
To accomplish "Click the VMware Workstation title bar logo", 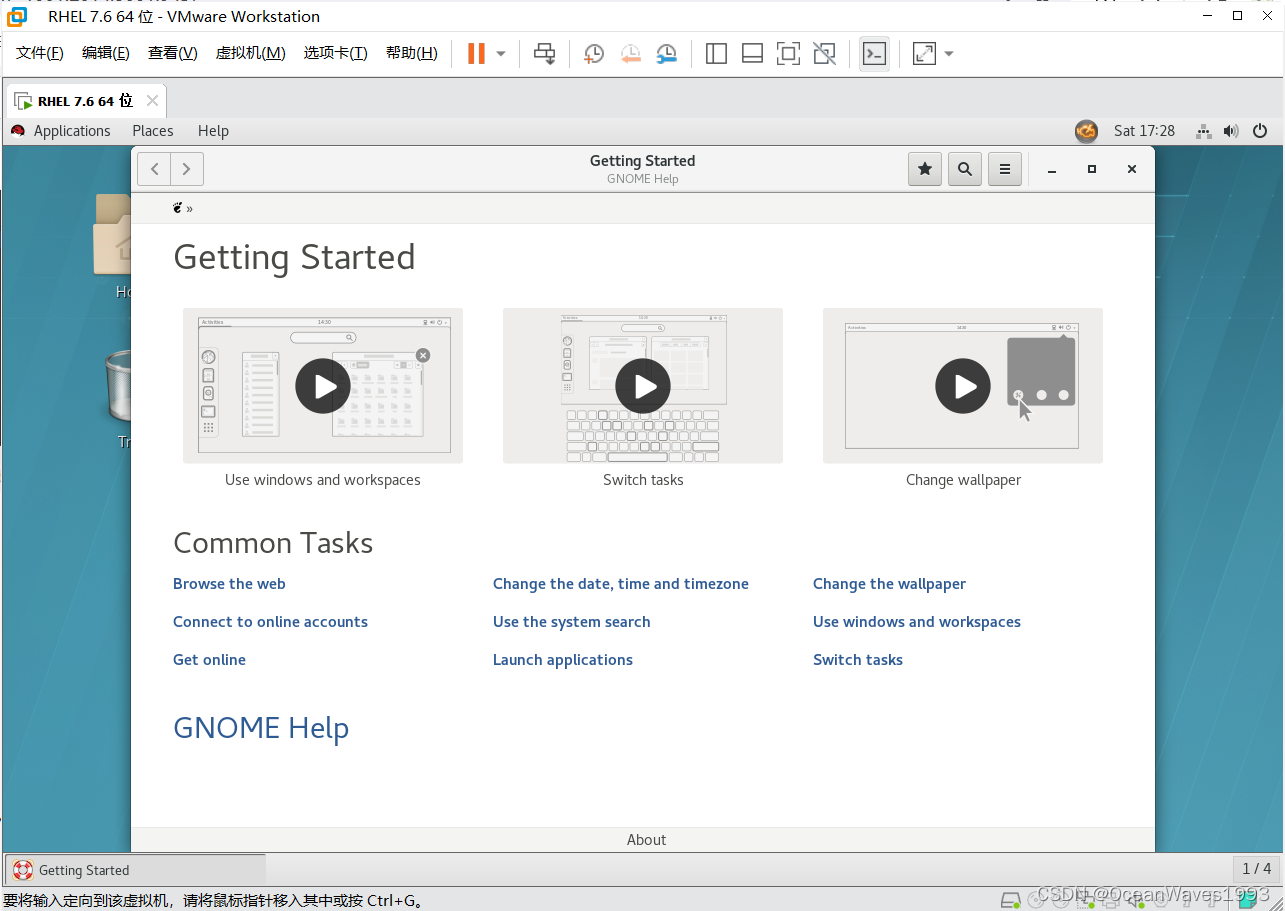I will [17, 16].
